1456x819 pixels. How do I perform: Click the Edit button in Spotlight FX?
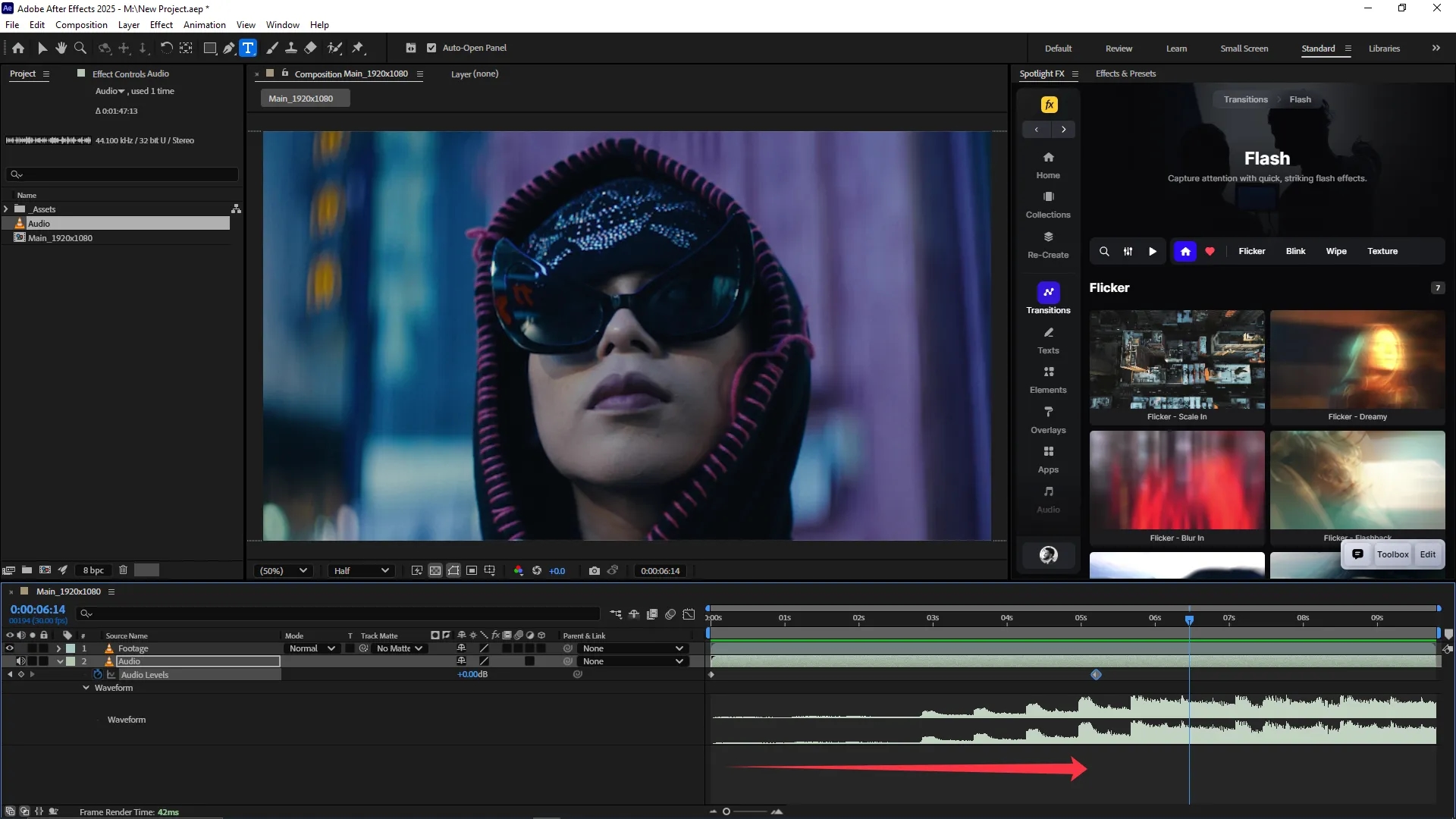coord(1428,554)
